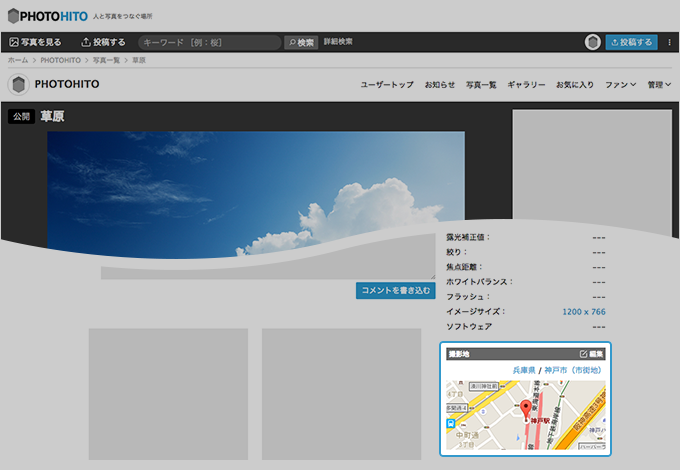680x470 pixels.
Task: Open the 詳細検索 advanced search link
Action: [338, 42]
